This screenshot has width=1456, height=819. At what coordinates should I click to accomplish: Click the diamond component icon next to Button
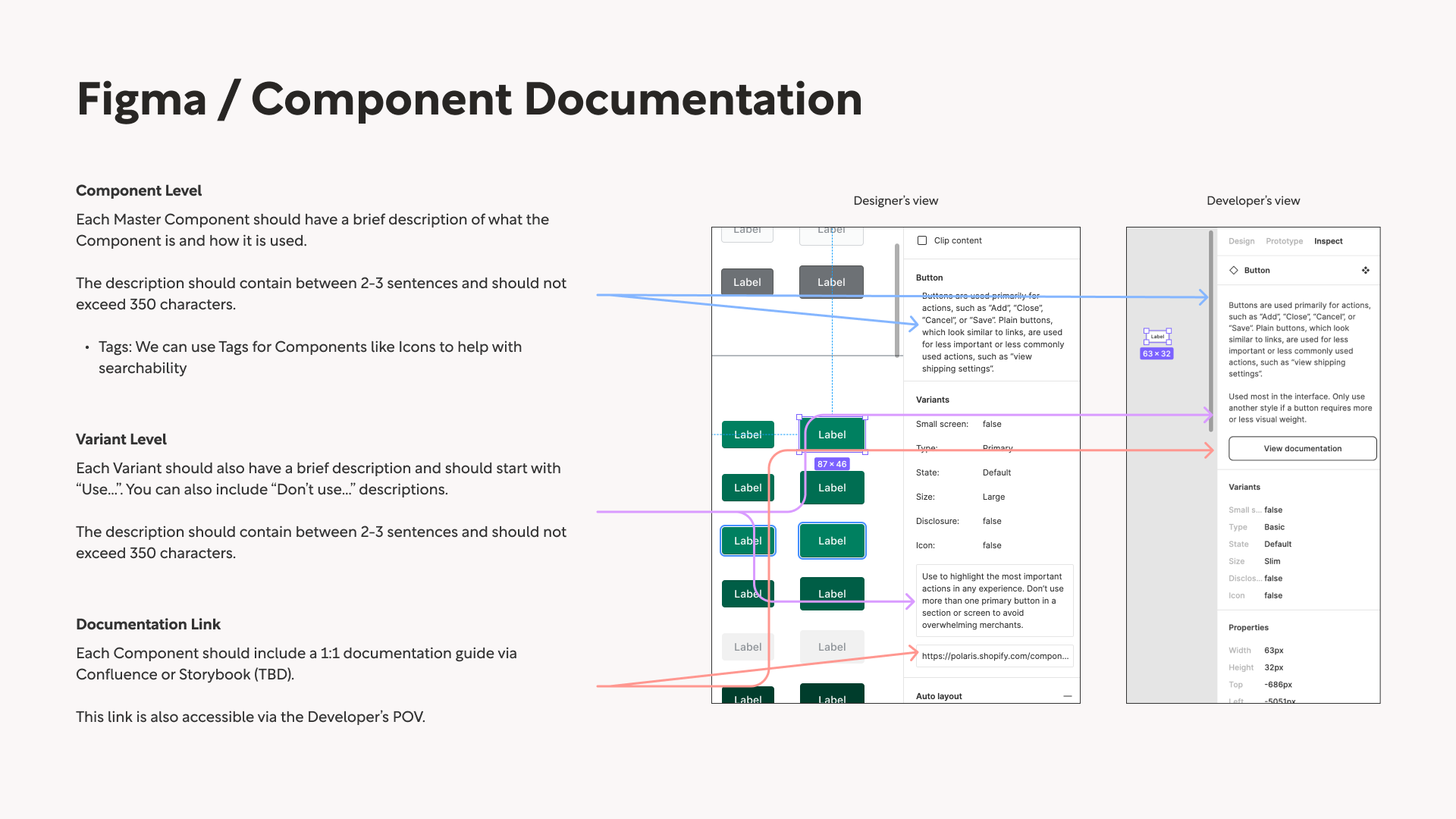point(1234,270)
